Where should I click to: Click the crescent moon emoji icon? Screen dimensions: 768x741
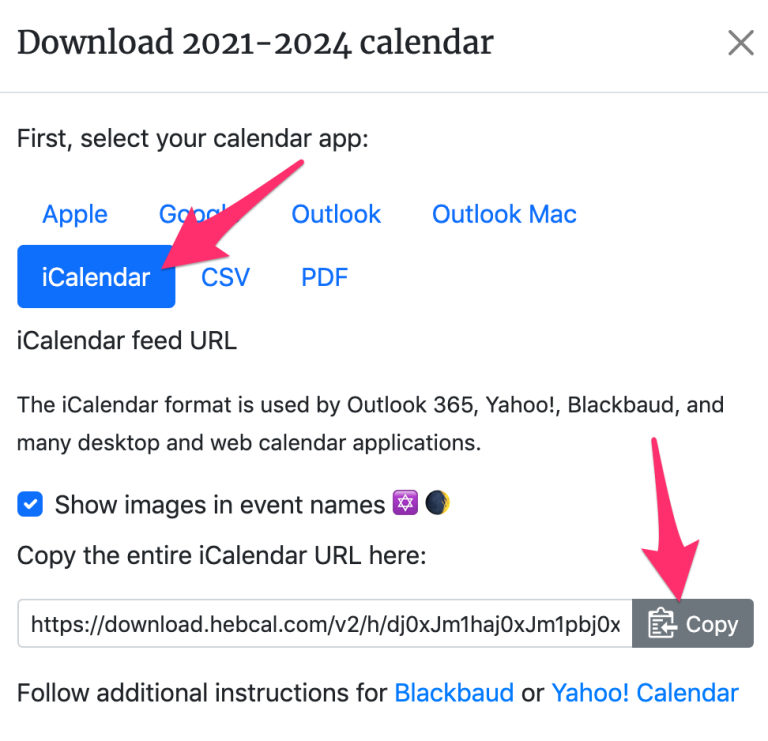437,503
